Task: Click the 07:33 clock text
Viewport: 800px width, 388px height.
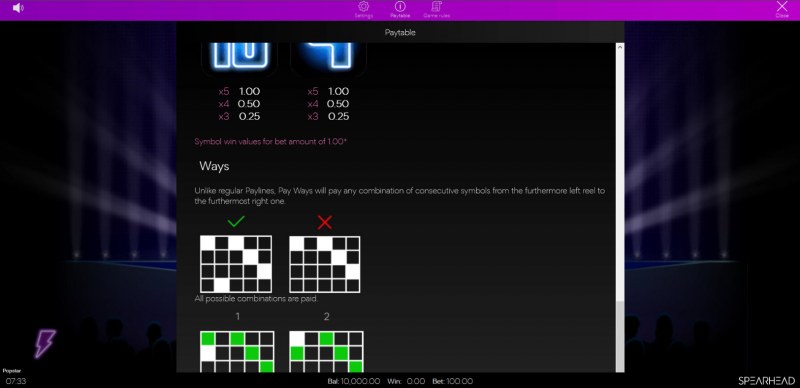Action: coord(16,381)
